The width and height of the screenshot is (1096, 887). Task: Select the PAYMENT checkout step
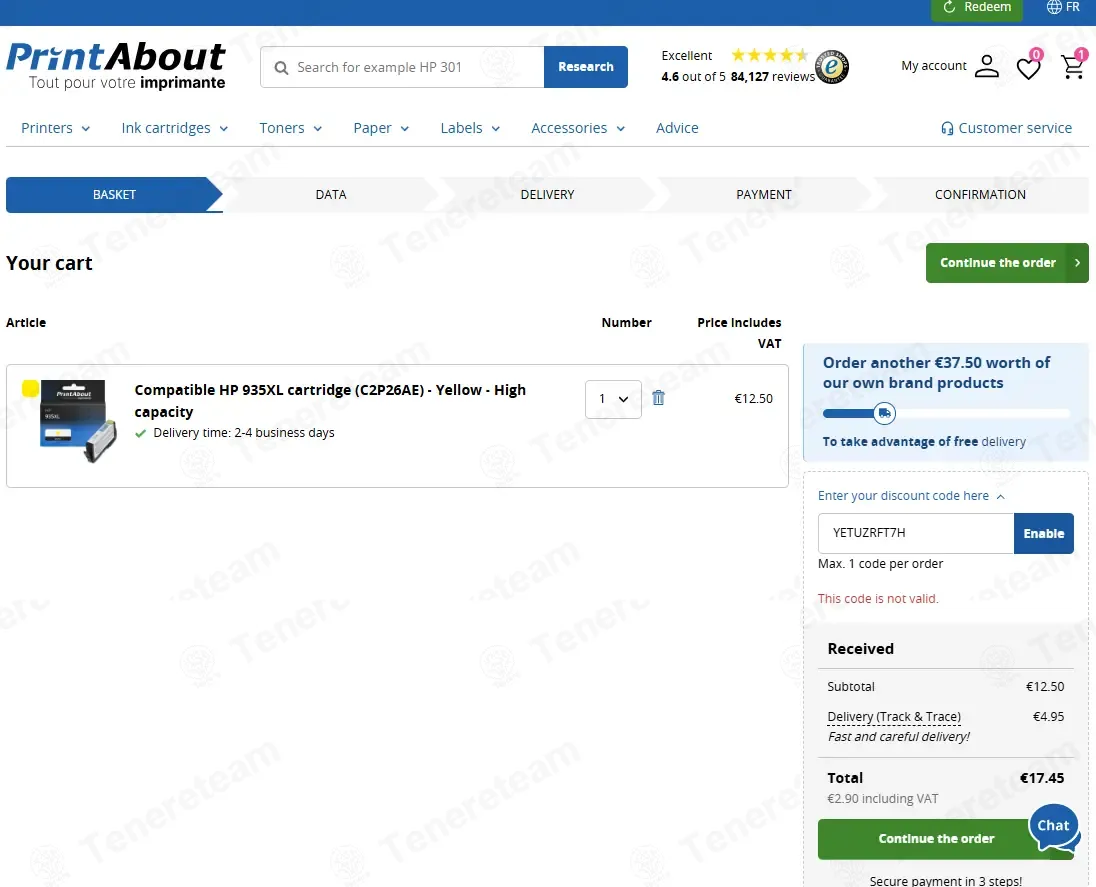(x=763, y=194)
